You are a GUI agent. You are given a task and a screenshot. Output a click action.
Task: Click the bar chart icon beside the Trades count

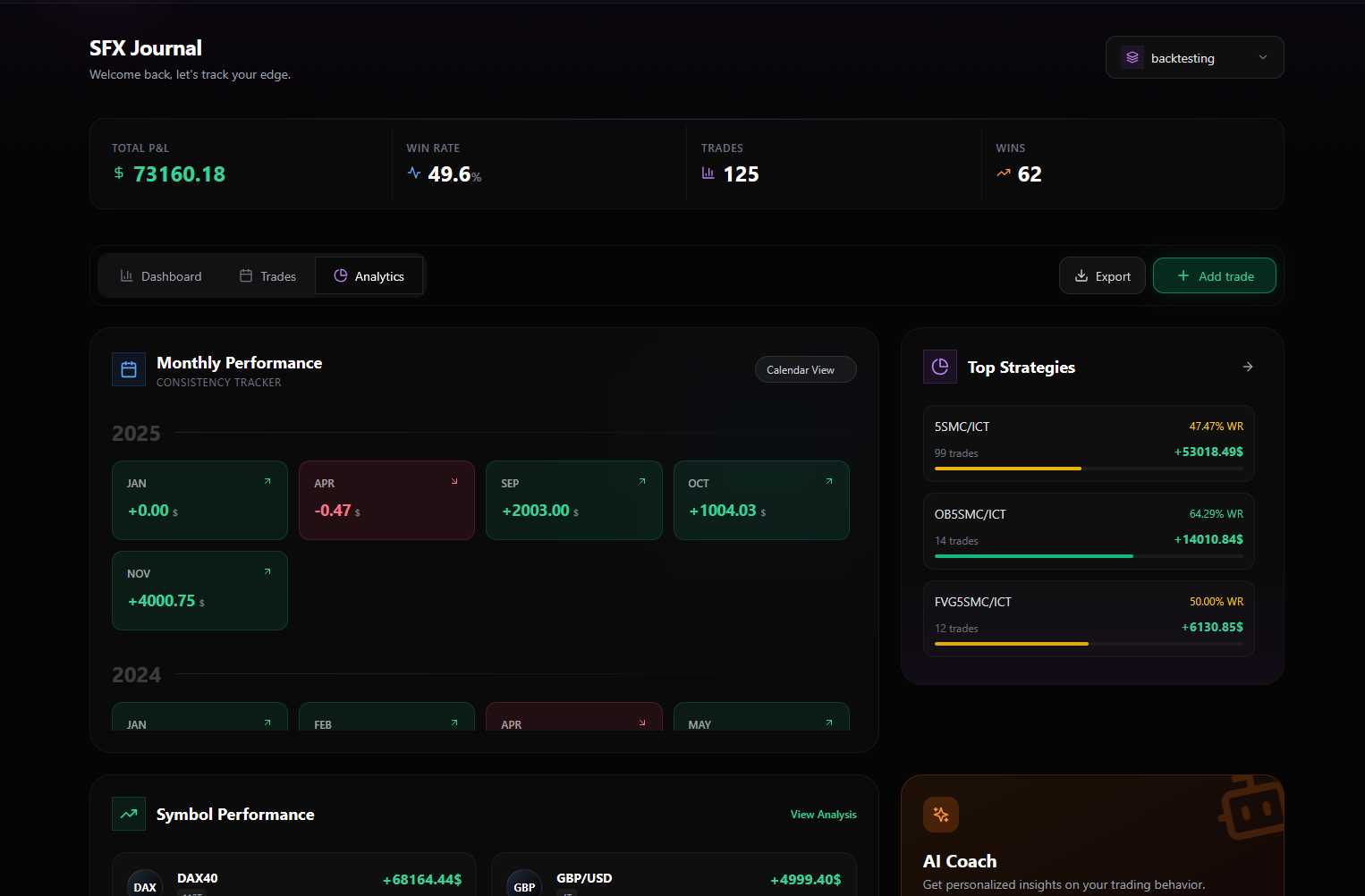click(708, 173)
